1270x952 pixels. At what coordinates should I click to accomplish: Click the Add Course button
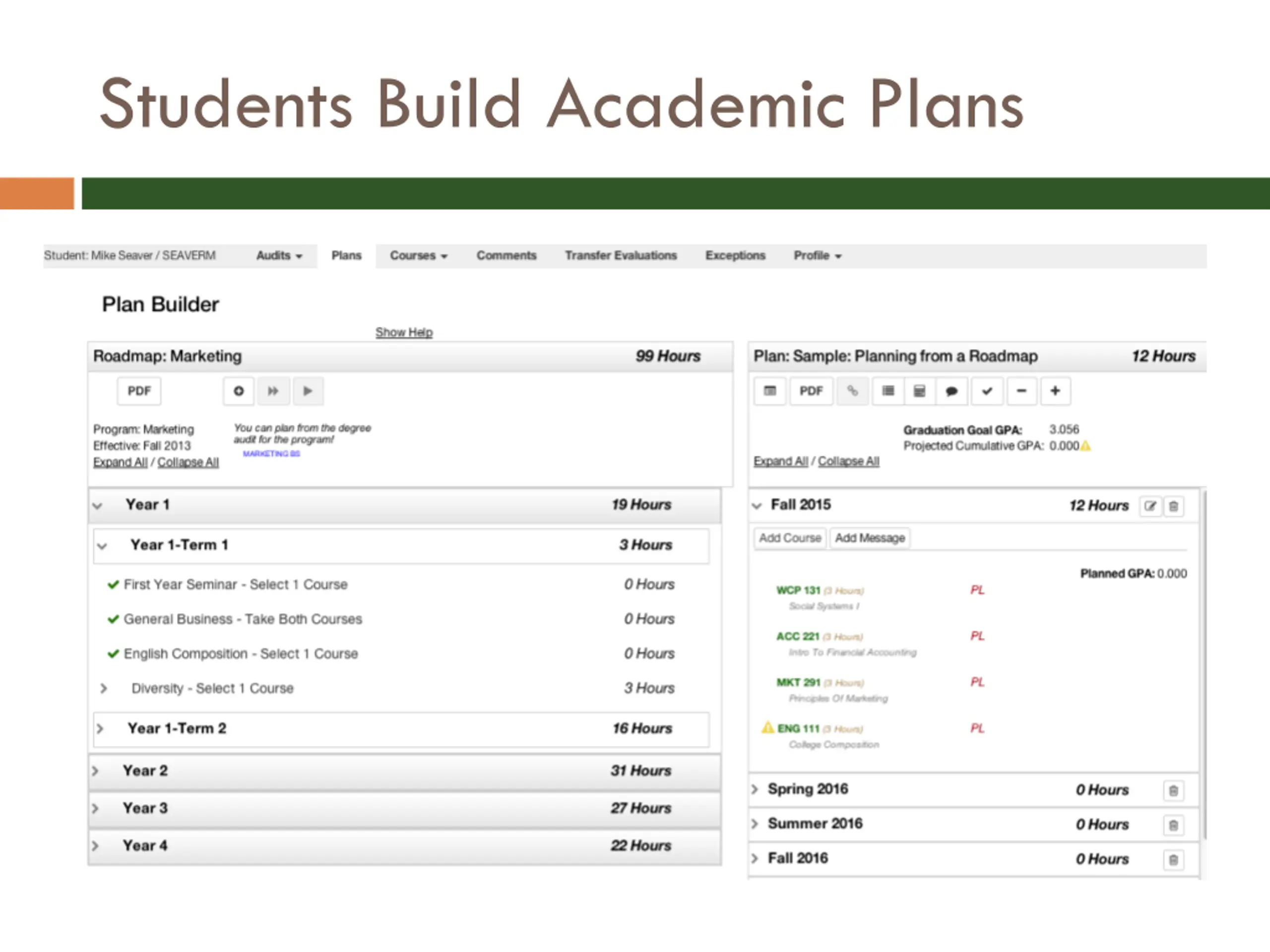click(790, 538)
